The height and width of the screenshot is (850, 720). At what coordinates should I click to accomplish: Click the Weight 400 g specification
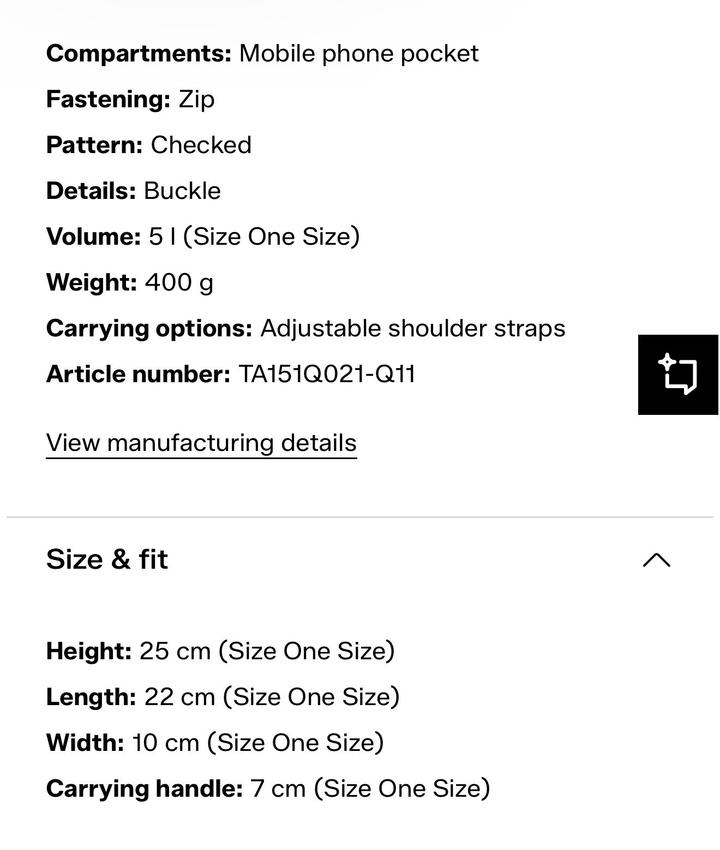click(130, 283)
